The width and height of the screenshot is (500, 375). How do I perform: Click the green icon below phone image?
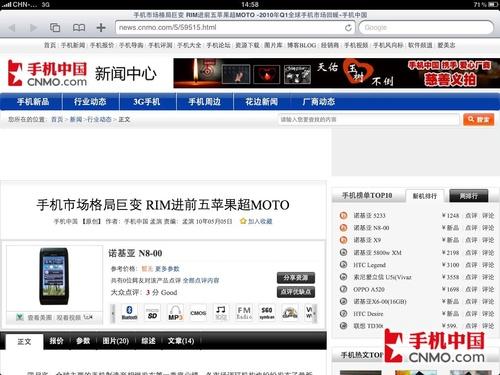pyautogui.click(x=20, y=317)
